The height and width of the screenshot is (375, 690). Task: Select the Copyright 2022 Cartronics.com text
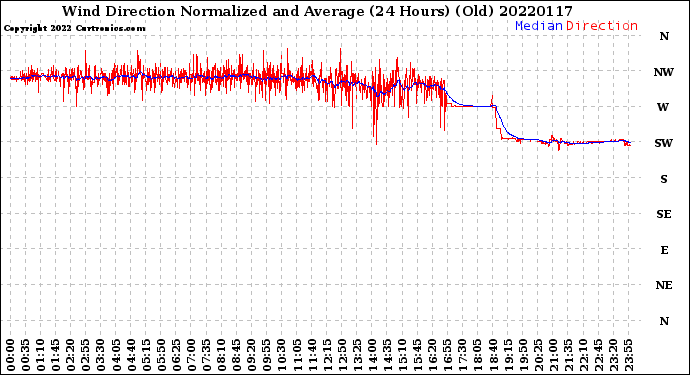pos(74,28)
